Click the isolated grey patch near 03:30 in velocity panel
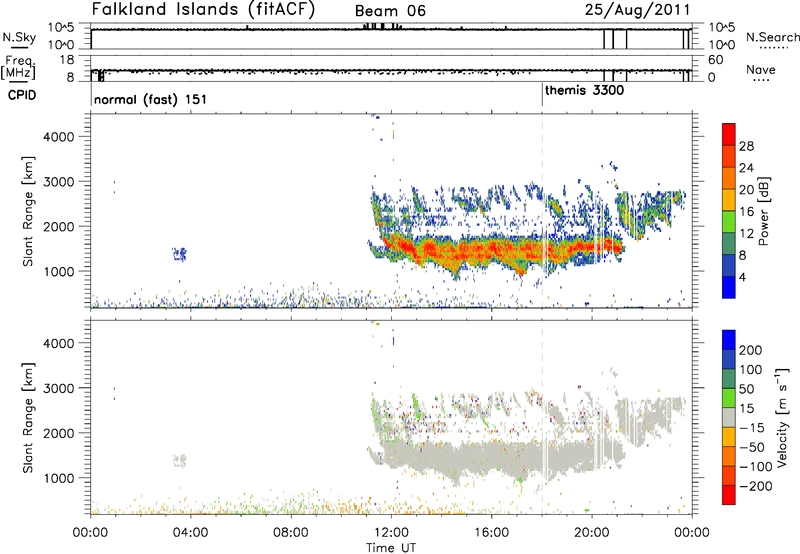 pos(179,461)
